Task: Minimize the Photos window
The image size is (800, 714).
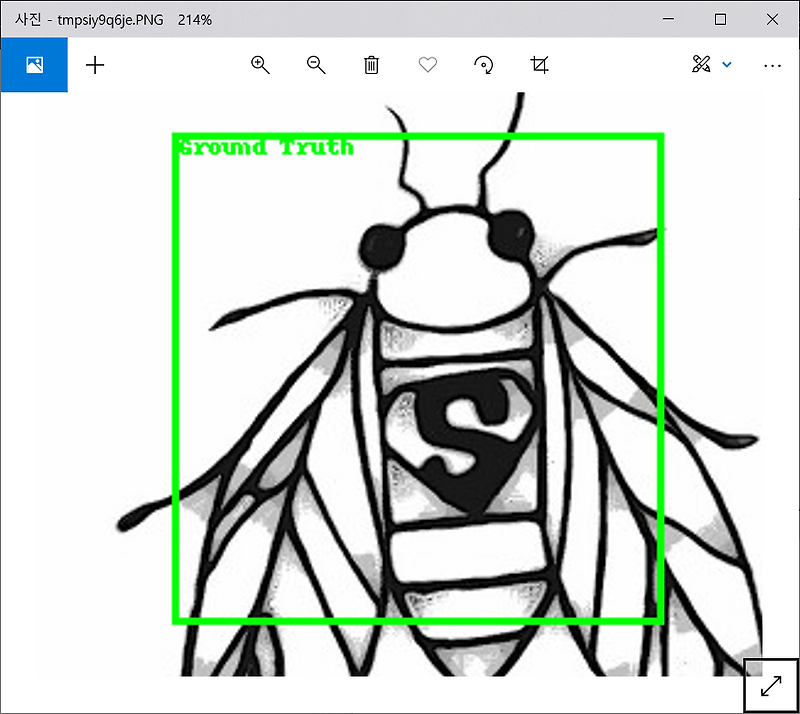Action: [x=667, y=19]
